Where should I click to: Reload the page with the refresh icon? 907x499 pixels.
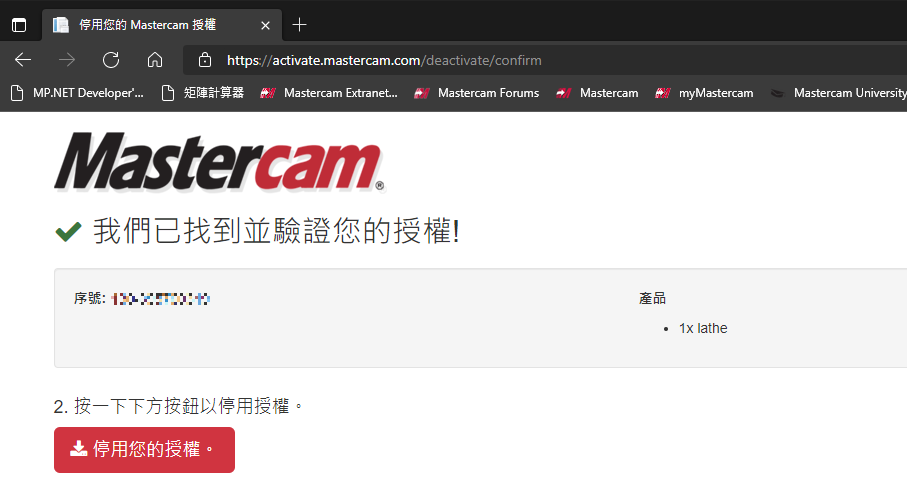click(x=111, y=60)
